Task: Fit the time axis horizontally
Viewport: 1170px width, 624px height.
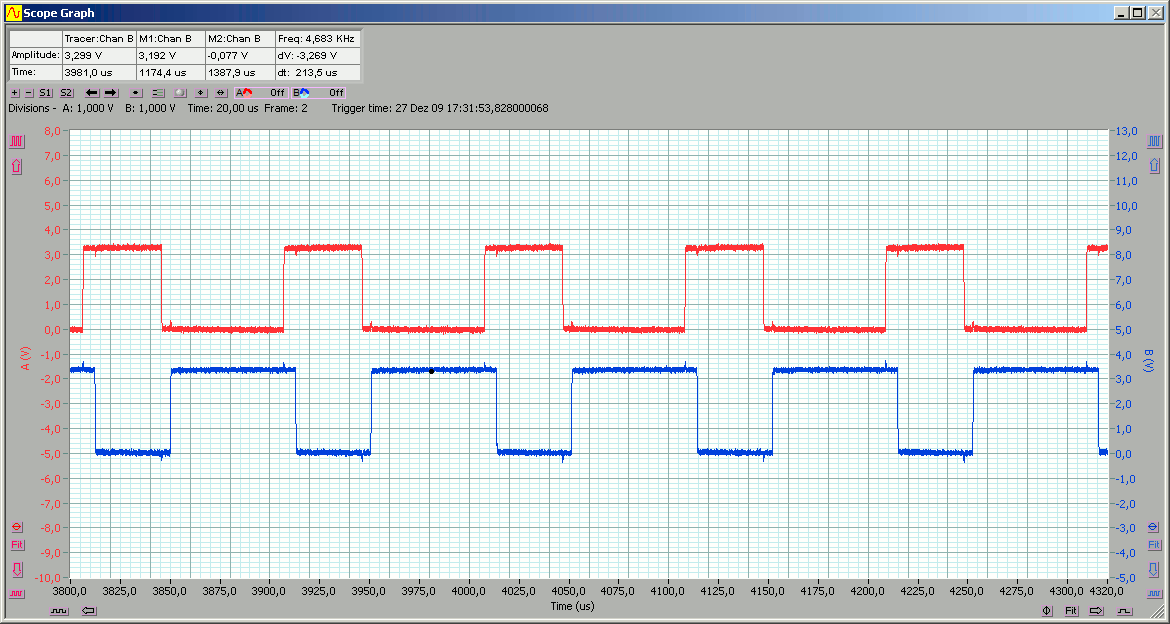Action: 1071,611
